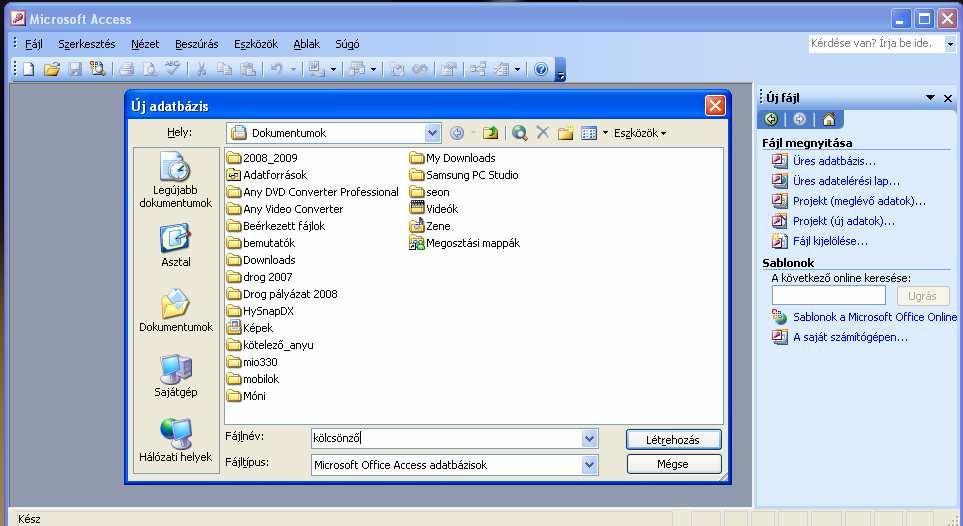
Task: Select the Videók folder
Action: click(434, 209)
